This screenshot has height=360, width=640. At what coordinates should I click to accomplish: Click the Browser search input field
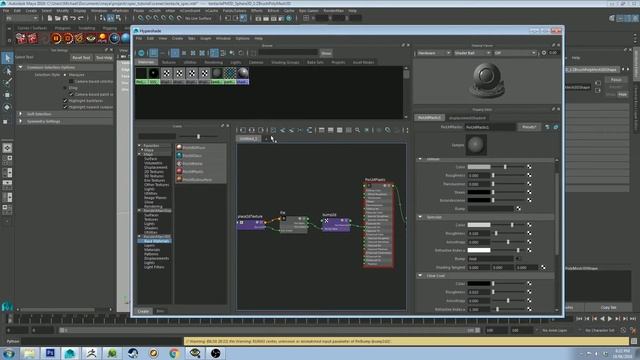[288, 53]
